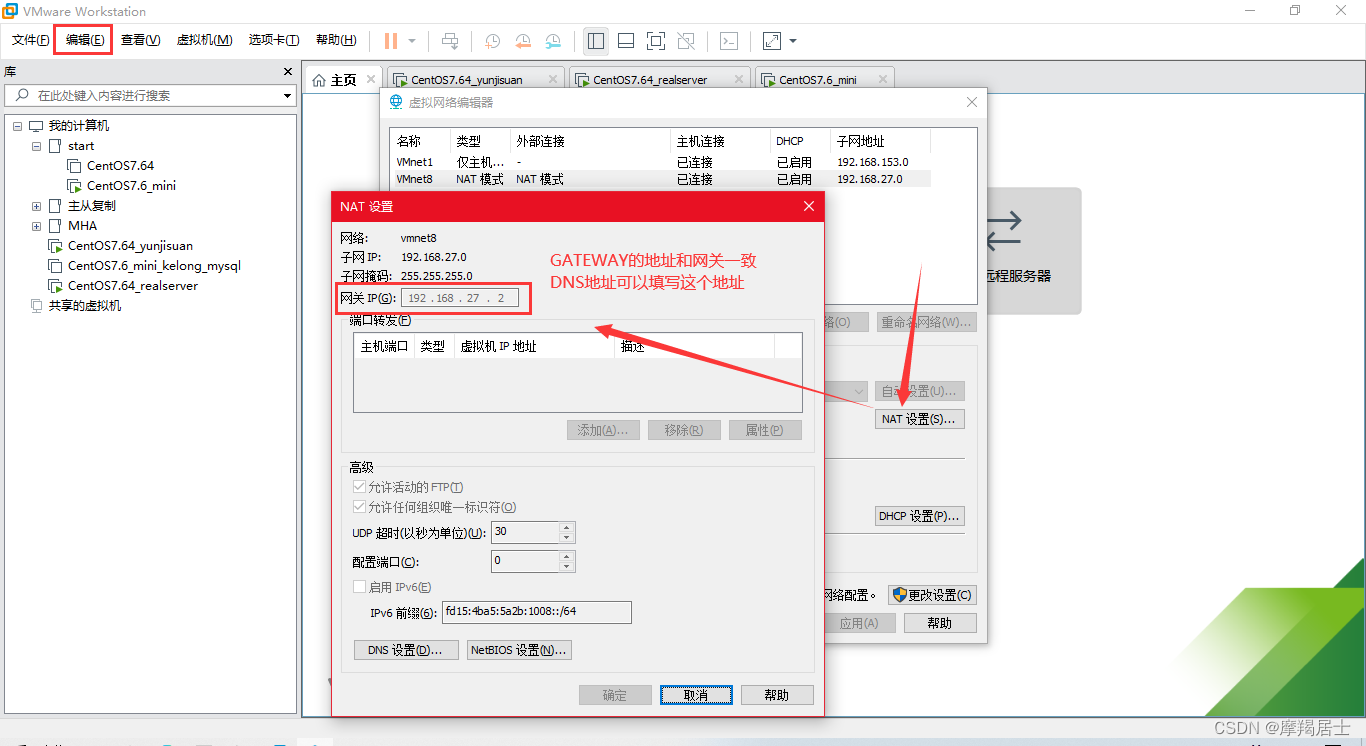Open the 选项卡(T) menu
Screen dimensions: 1366x746
274,40
